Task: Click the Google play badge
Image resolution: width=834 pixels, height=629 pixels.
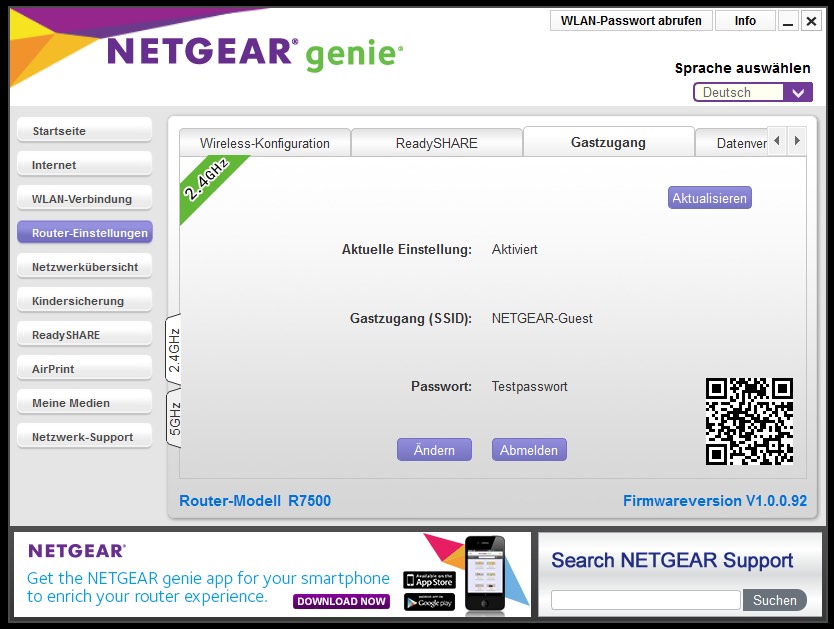Action: (x=430, y=602)
